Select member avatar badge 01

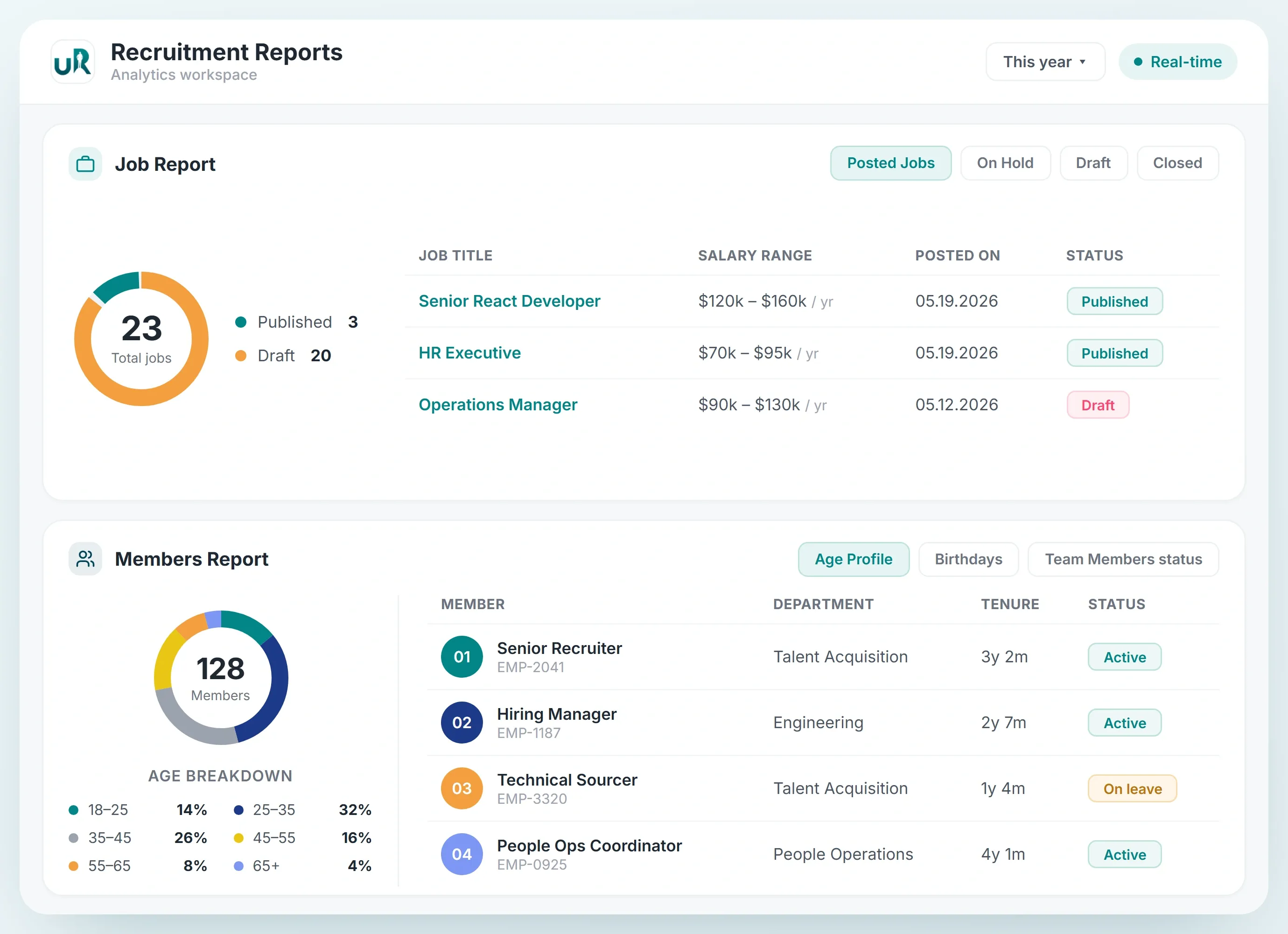tap(462, 657)
